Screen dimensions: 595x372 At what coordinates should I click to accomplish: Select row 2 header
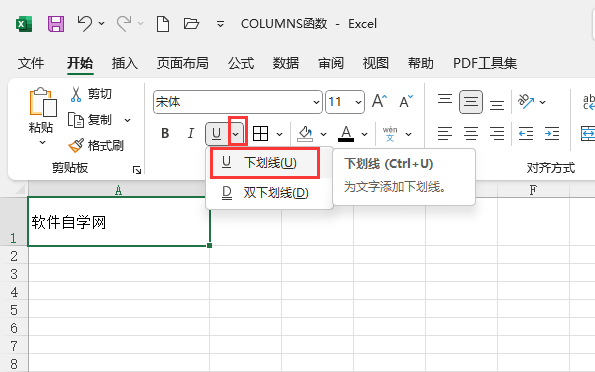pos(14,255)
